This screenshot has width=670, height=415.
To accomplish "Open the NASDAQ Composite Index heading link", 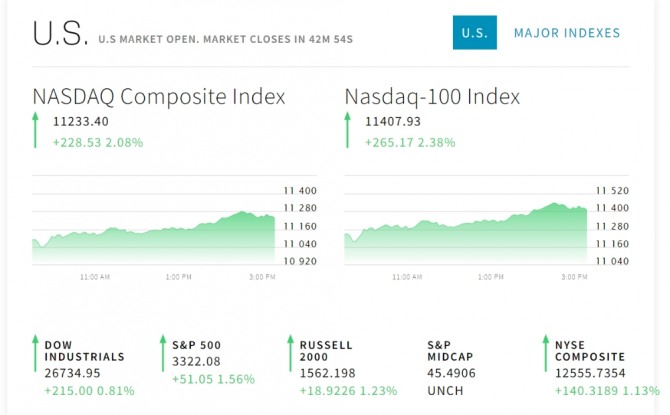I will pos(159,97).
